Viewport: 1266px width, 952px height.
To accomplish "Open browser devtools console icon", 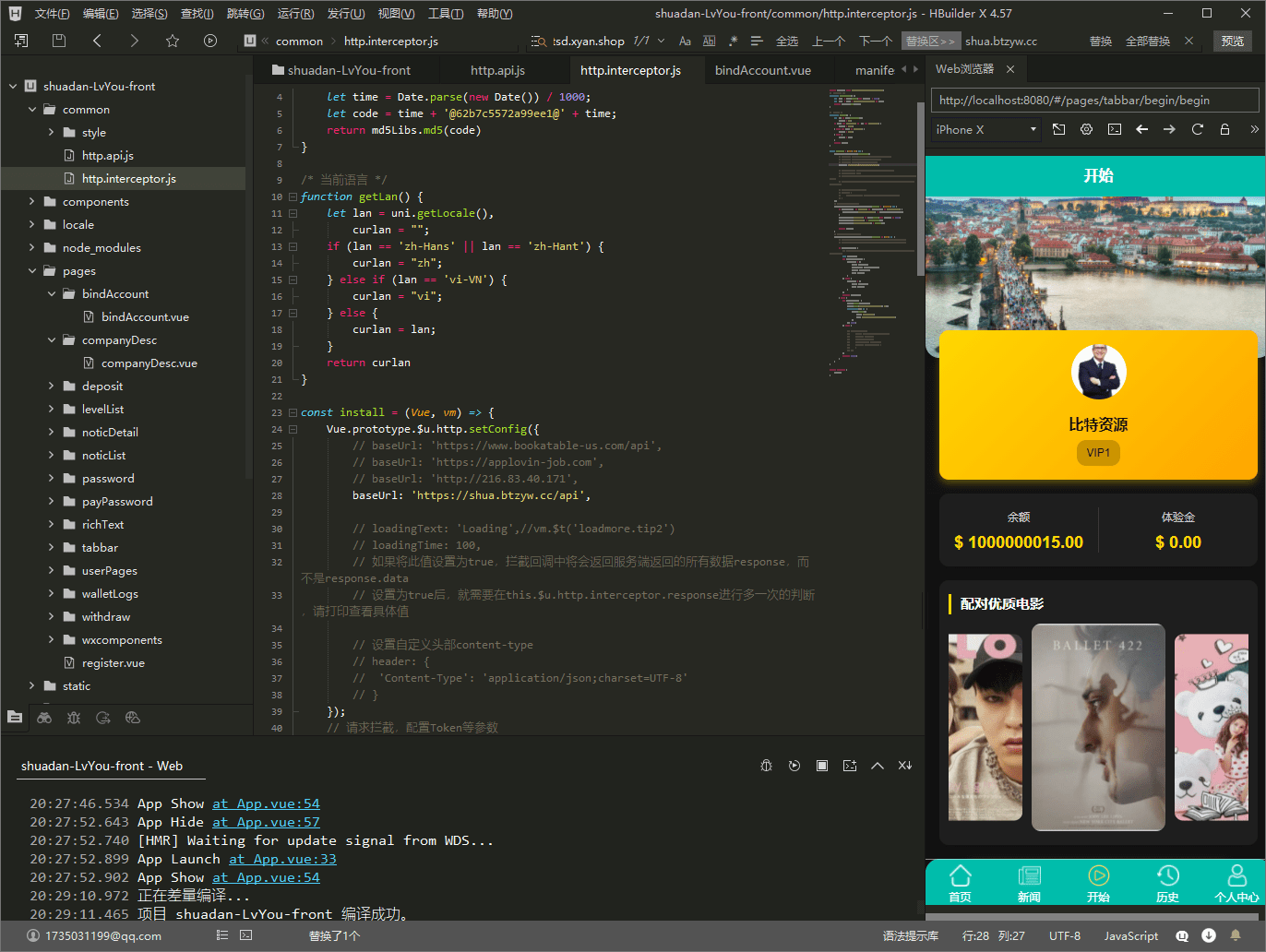I will pyautogui.click(x=1115, y=129).
